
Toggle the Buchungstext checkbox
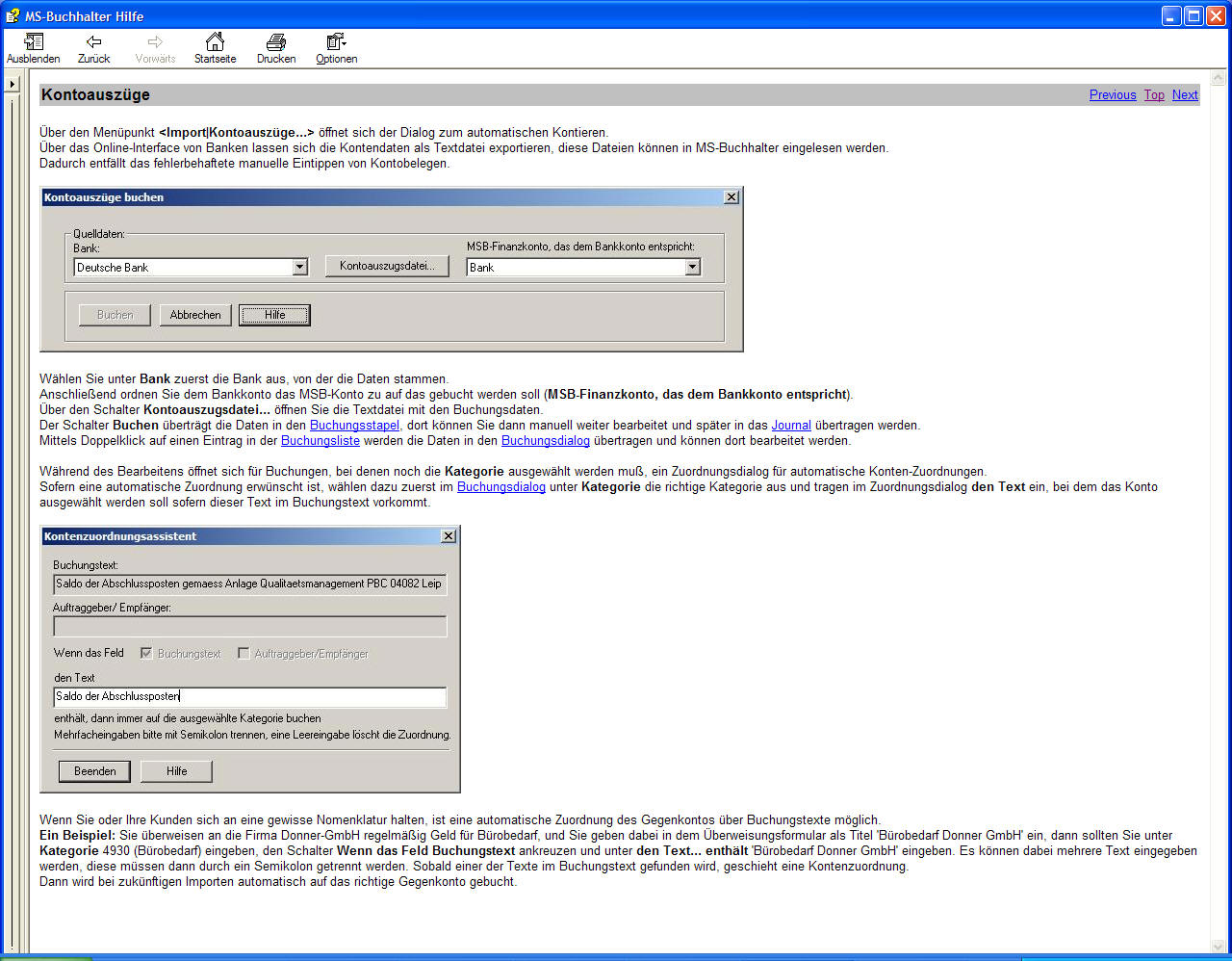pos(146,653)
